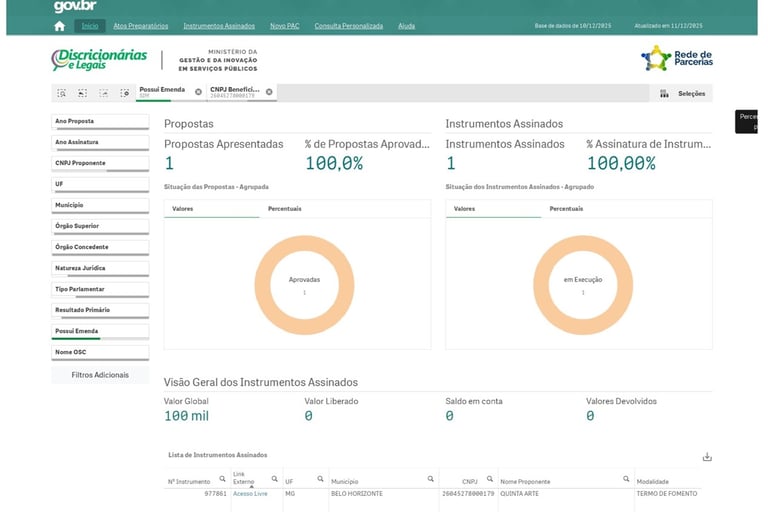
Task: Open the Município filter pane
Action: [100, 206]
